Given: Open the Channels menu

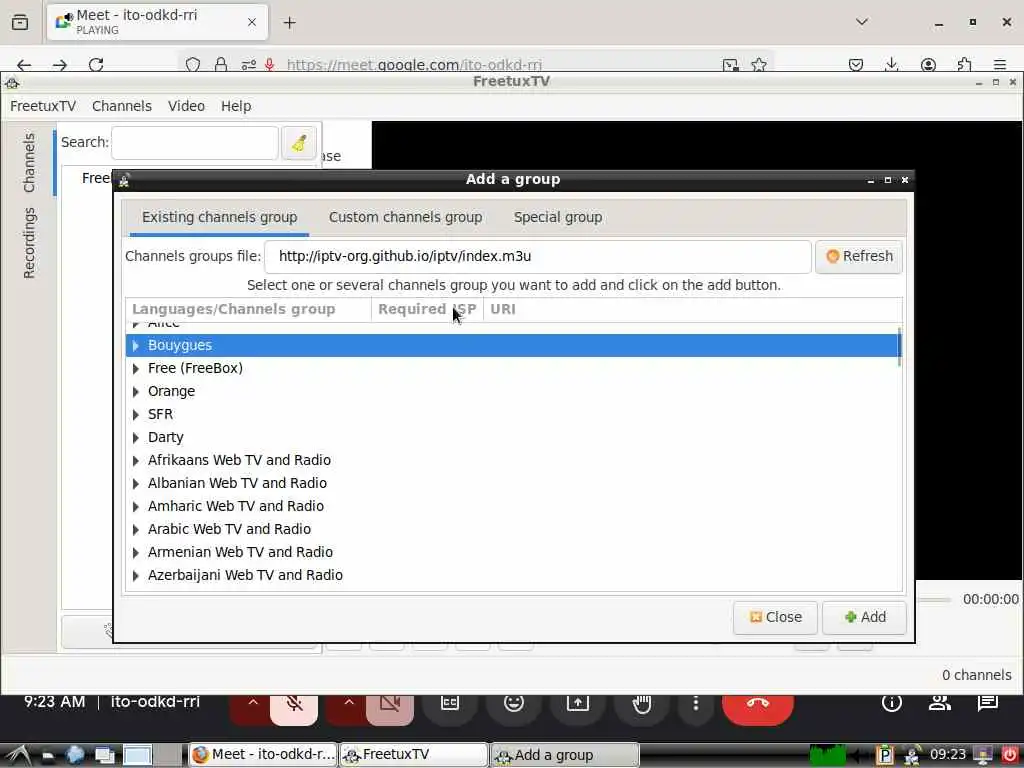Looking at the screenshot, I should point(121,106).
